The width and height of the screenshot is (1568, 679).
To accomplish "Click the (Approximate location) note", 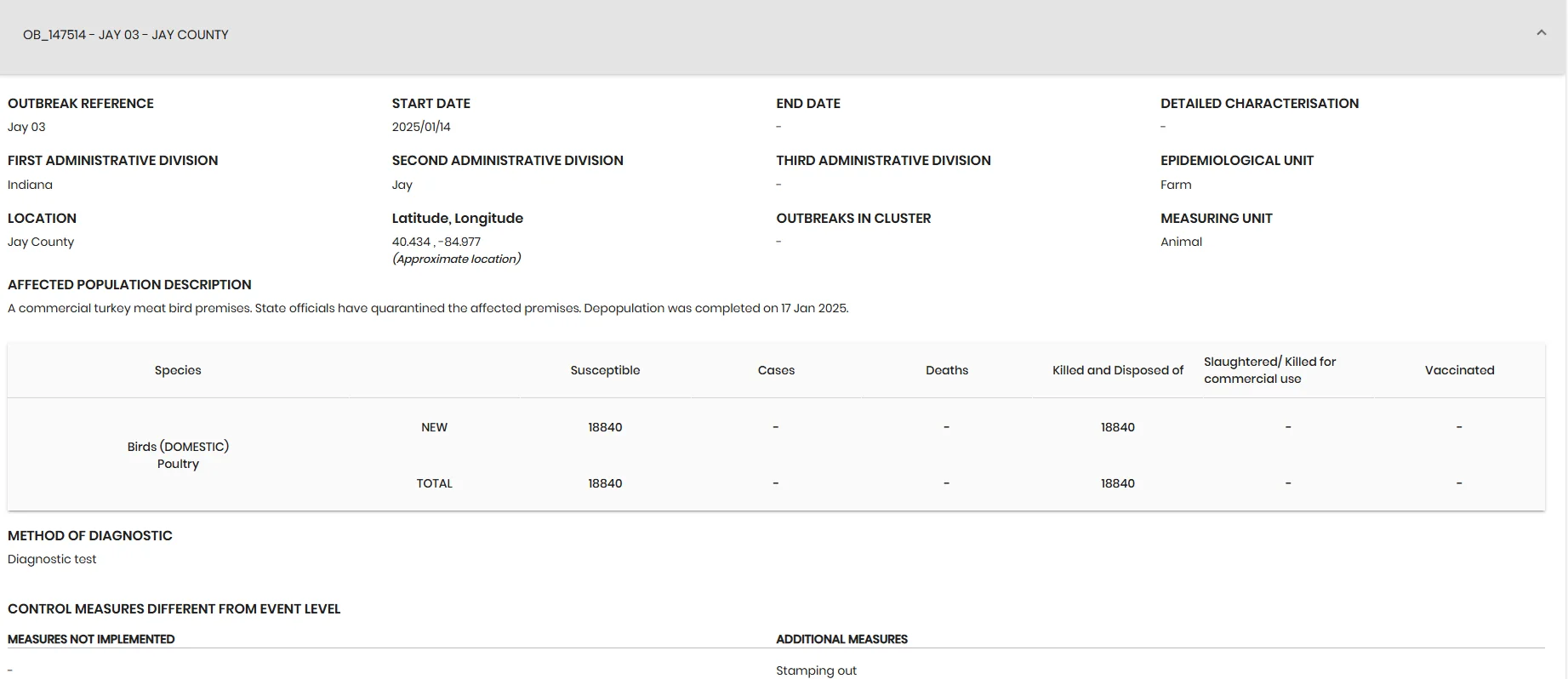I will click(457, 259).
